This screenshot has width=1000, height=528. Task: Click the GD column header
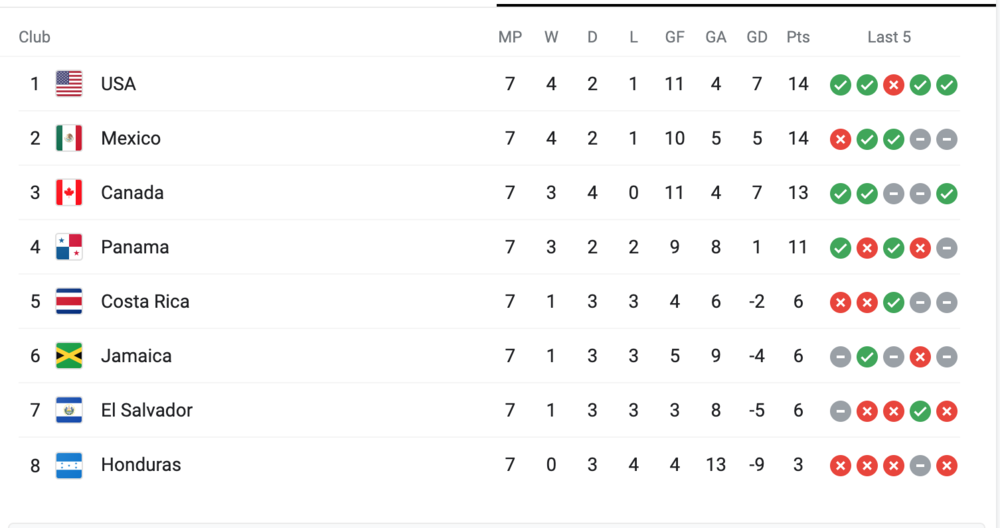757,37
